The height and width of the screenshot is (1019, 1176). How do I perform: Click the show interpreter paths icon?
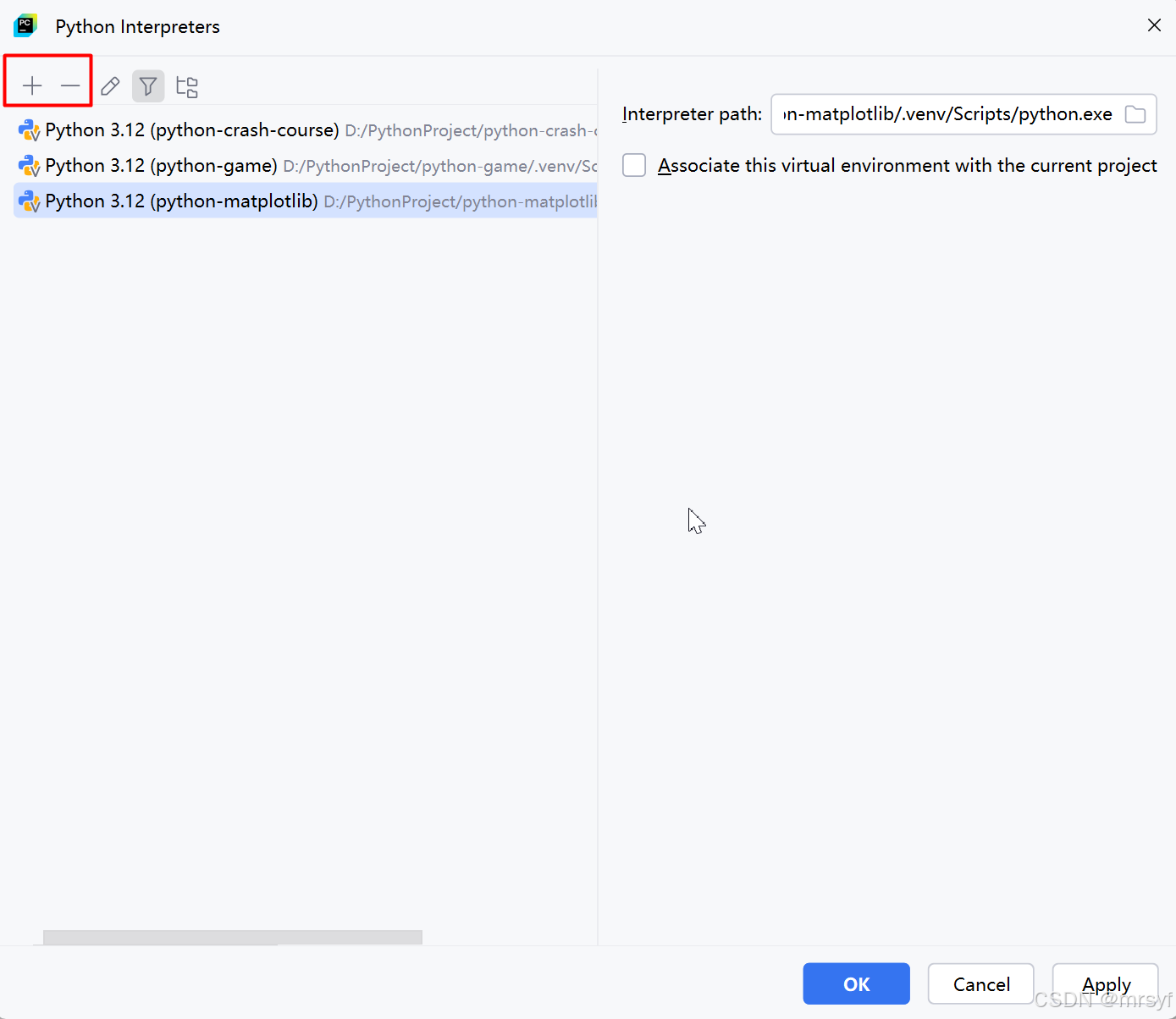coord(186,85)
